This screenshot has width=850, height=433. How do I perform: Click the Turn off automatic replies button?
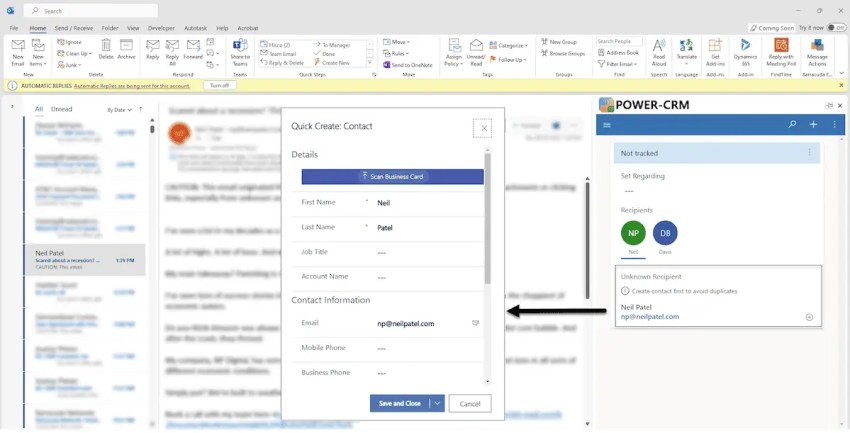pyautogui.click(x=220, y=86)
